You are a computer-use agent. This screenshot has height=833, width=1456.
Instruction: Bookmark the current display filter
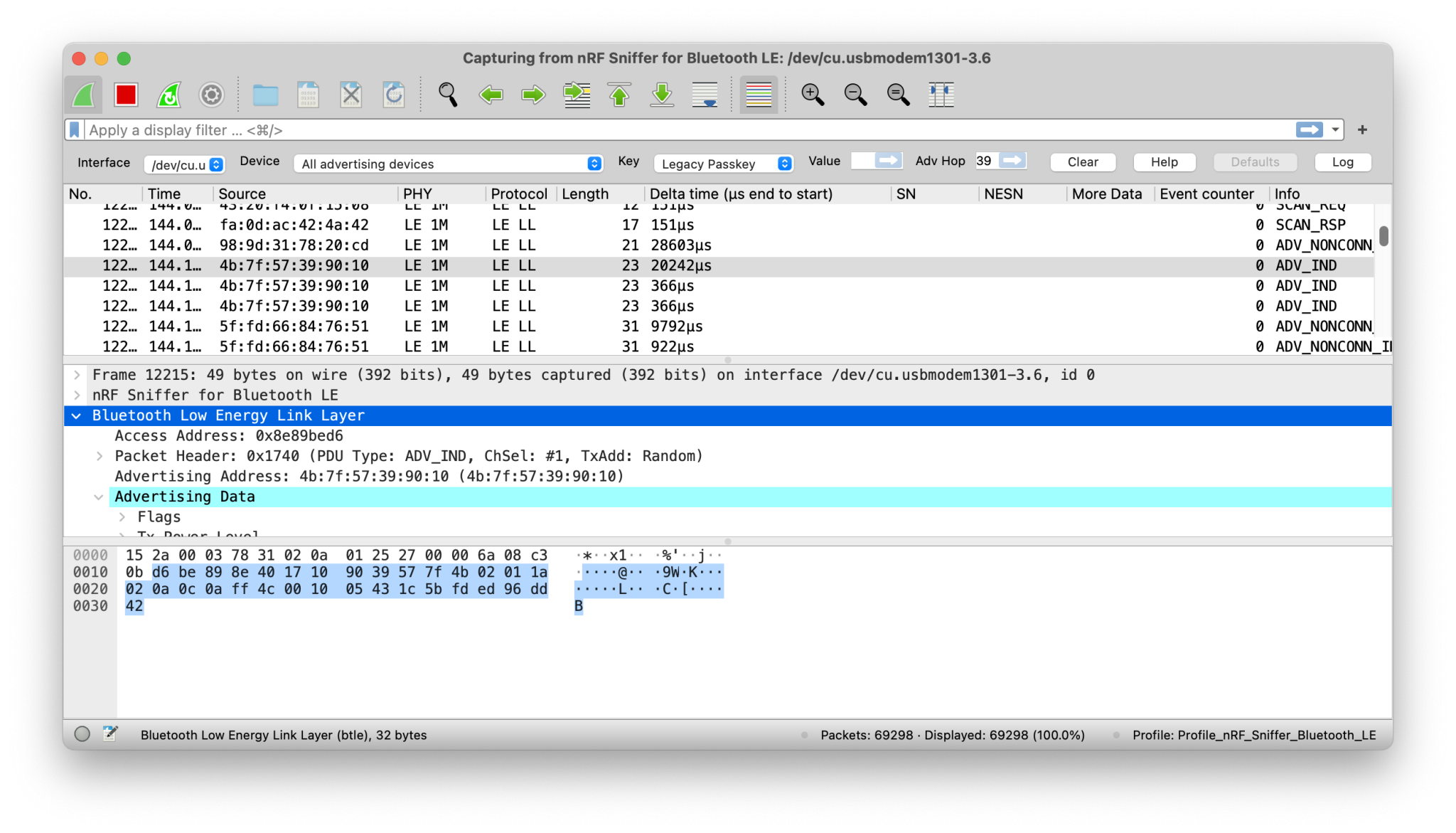point(74,129)
